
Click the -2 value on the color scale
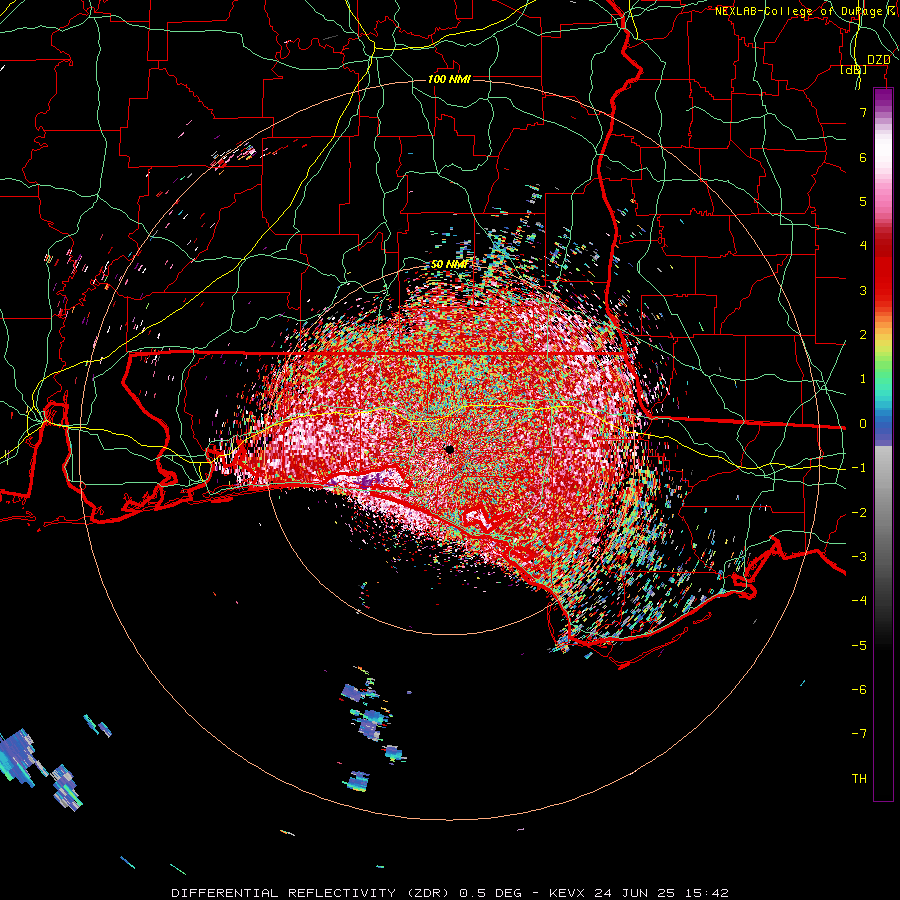(859, 513)
